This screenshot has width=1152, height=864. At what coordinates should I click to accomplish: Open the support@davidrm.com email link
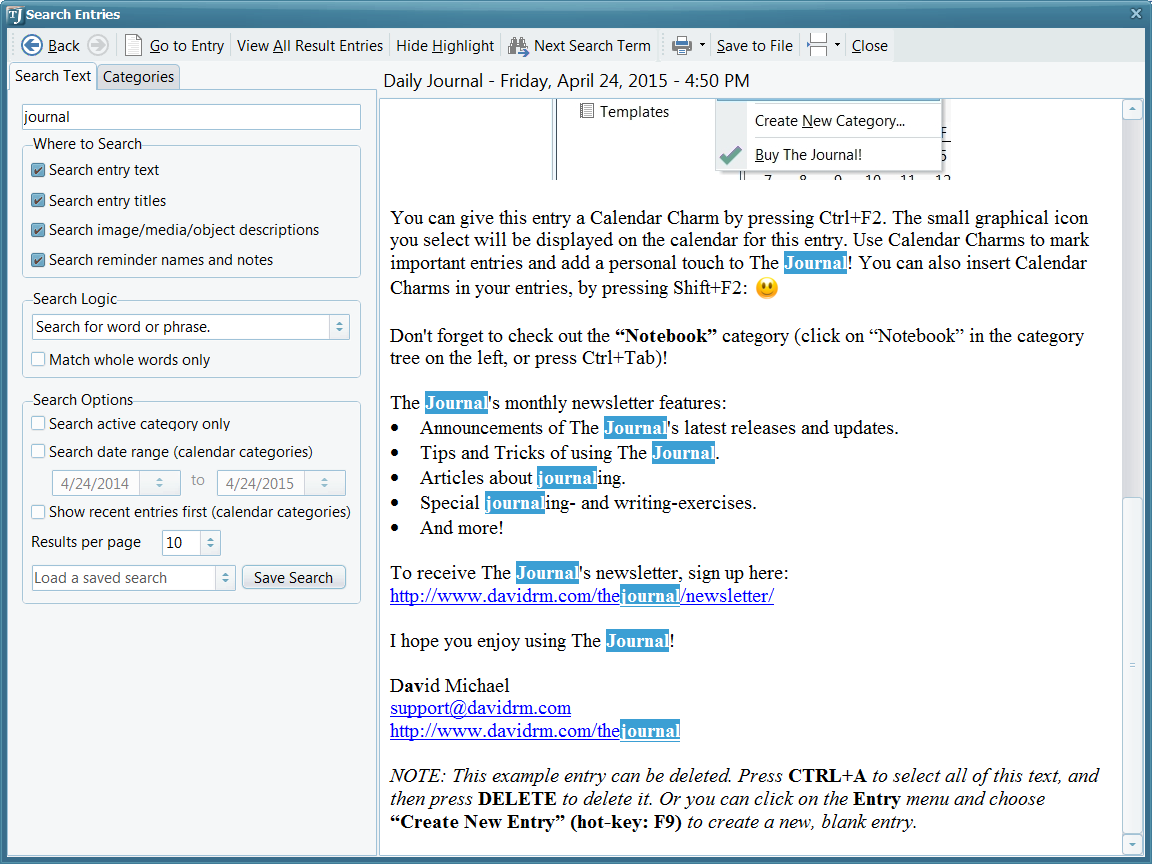(x=480, y=708)
